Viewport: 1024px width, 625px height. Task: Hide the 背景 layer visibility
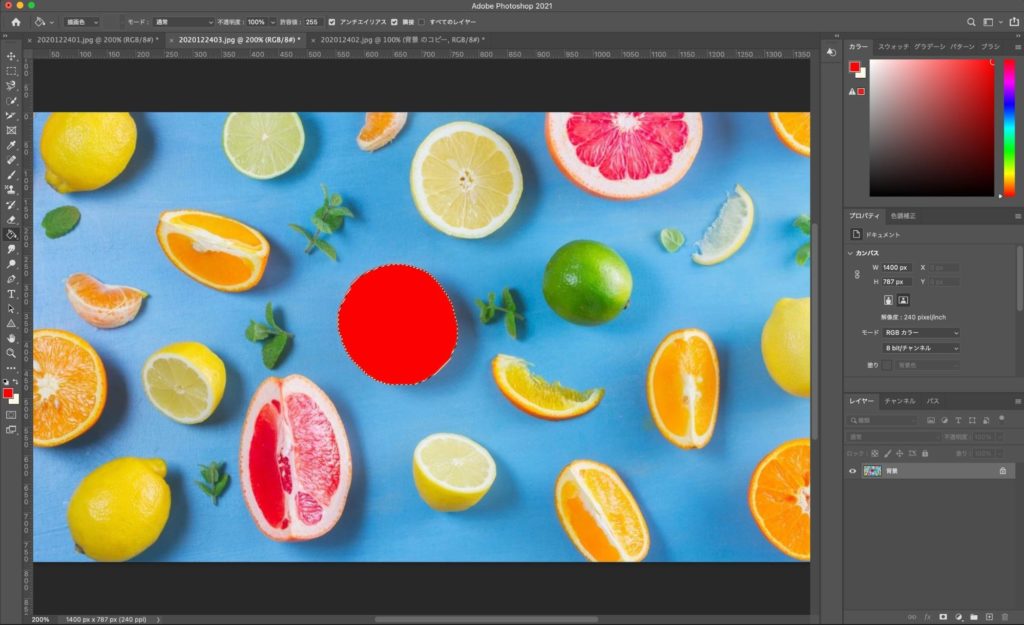point(852,469)
